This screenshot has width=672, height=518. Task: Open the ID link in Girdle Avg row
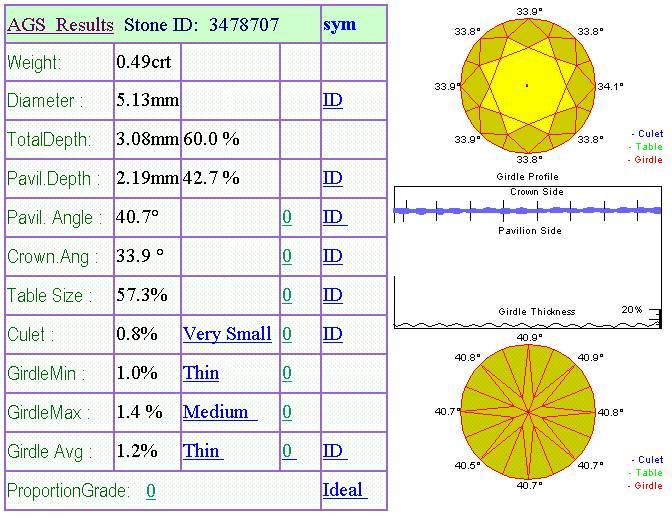(x=335, y=451)
